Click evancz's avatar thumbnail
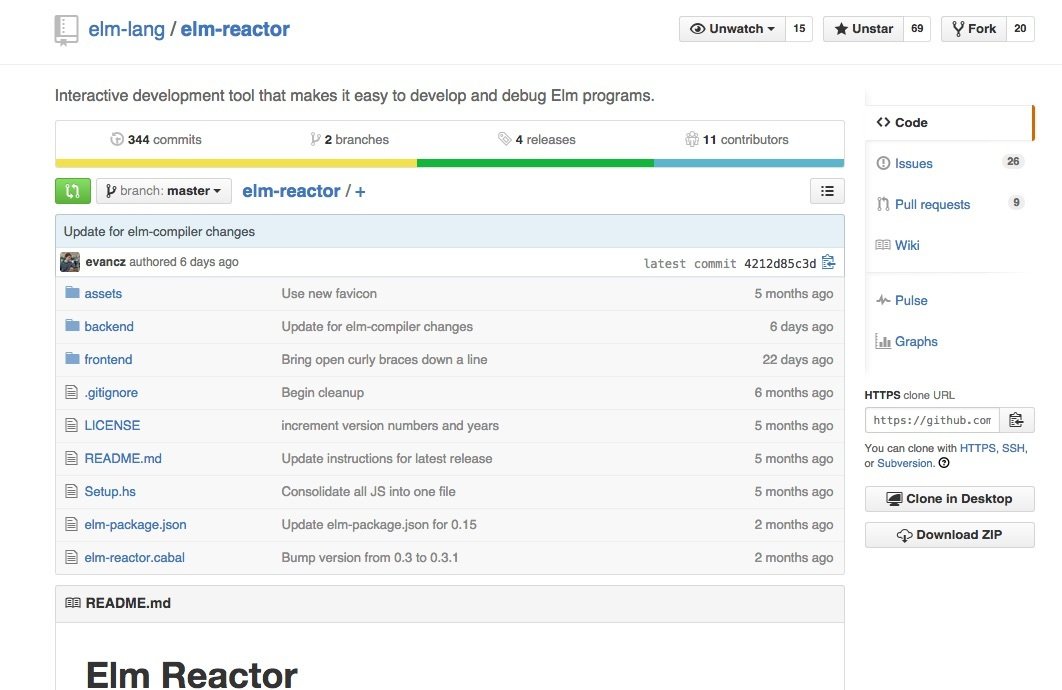Screen dimensions: 1062x690 click(x=70, y=262)
